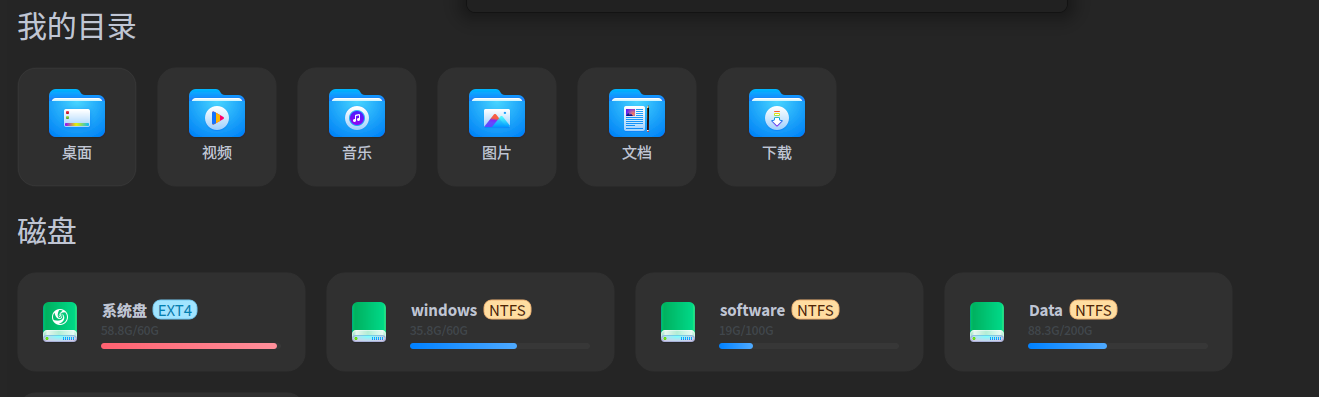
Task: Open the 图片 pictures folder icon
Action: (497, 113)
